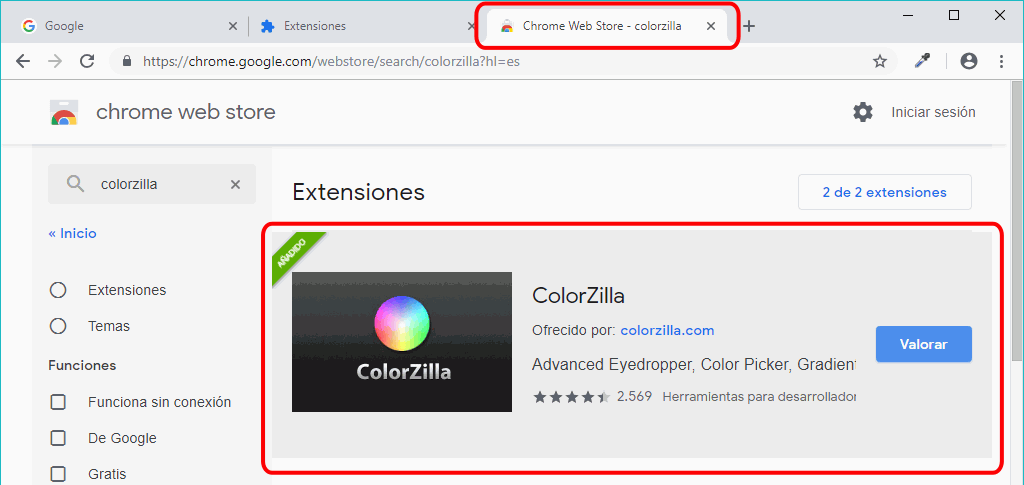
Task: Click the Valorar button
Action: [923, 344]
